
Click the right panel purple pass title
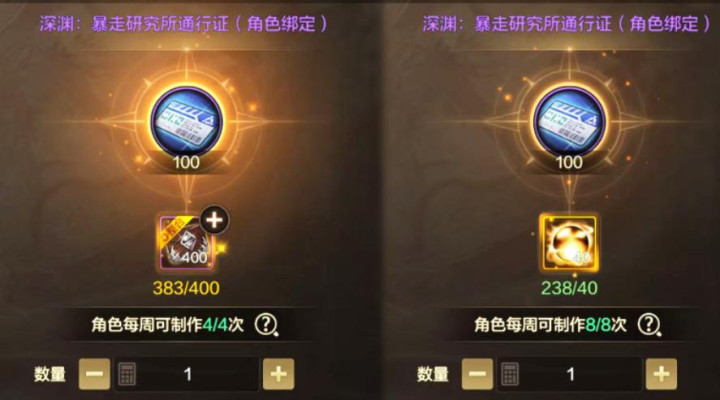click(567, 24)
